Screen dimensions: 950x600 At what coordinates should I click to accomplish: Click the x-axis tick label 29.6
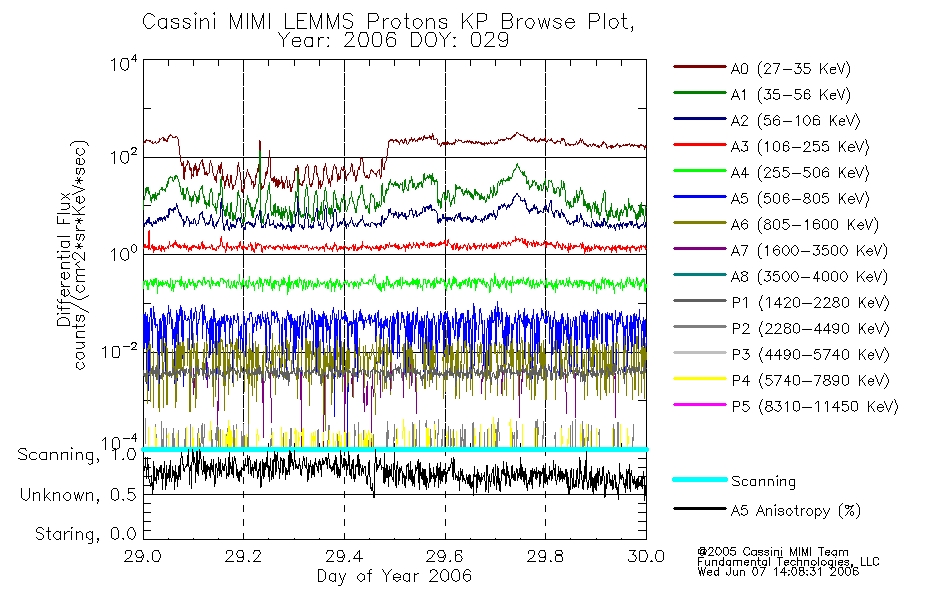(x=445, y=556)
